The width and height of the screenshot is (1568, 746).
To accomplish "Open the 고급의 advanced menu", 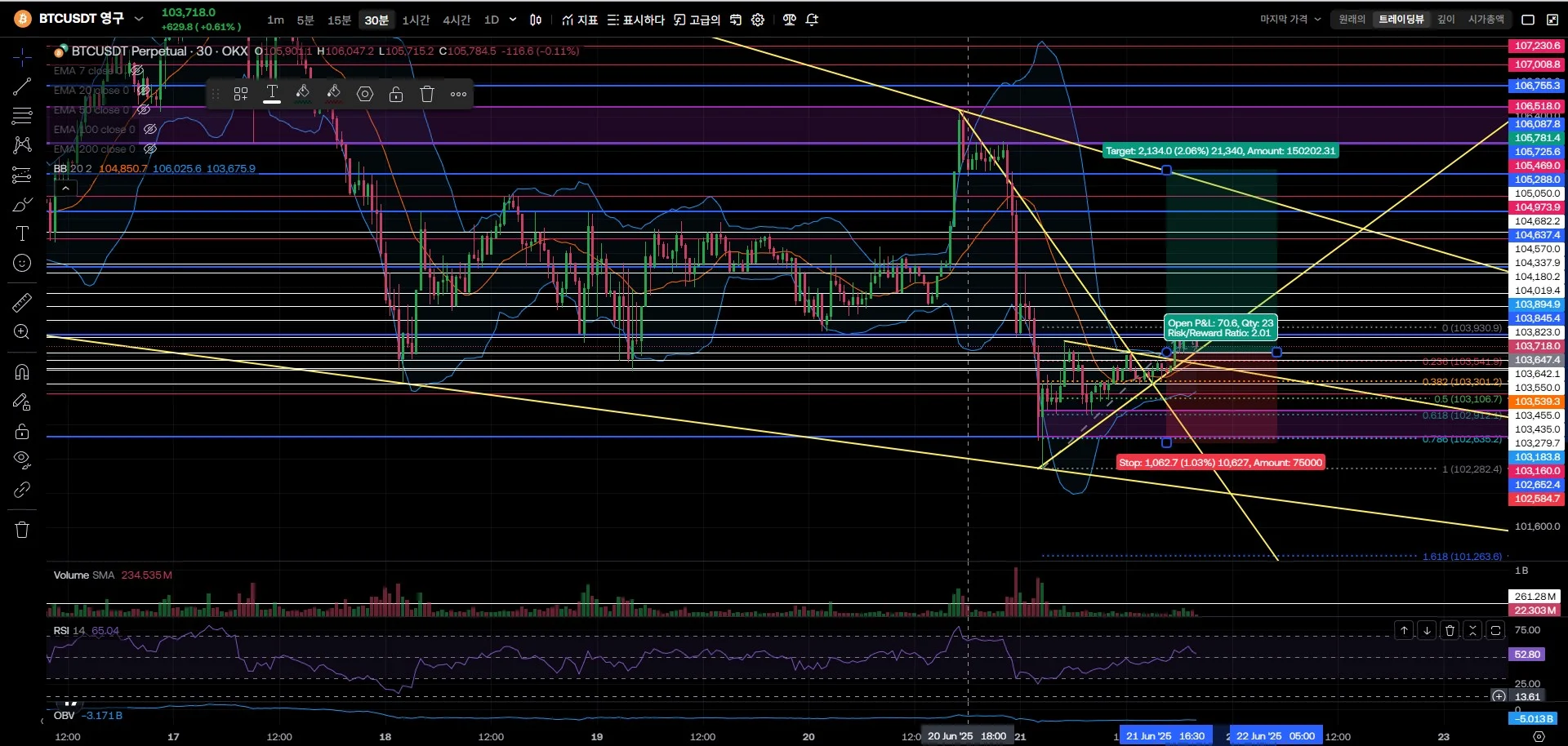I will coord(697,20).
